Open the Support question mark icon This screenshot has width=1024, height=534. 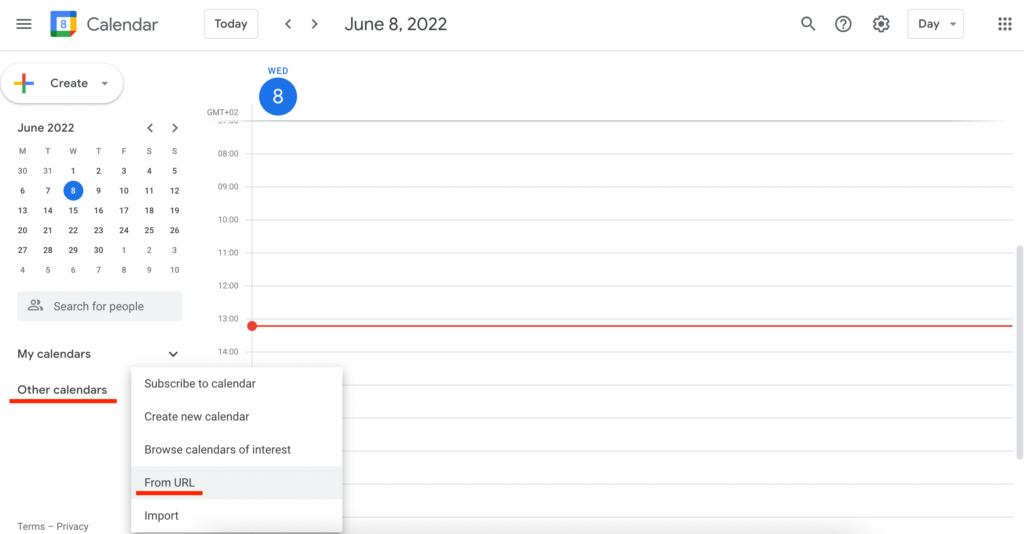point(843,24)
